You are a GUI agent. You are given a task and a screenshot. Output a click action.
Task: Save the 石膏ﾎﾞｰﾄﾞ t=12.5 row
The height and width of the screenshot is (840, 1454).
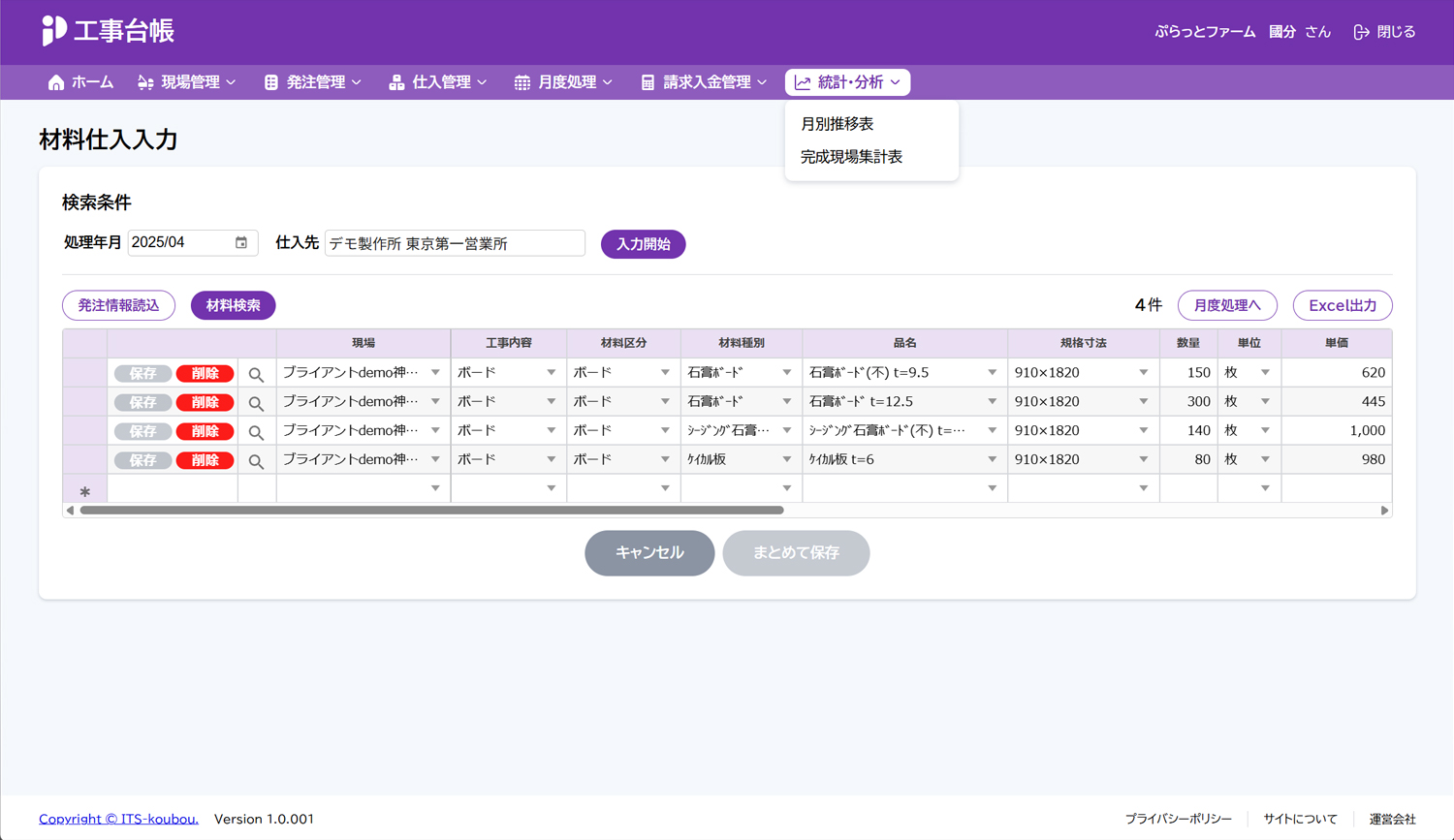pos(143,402)
